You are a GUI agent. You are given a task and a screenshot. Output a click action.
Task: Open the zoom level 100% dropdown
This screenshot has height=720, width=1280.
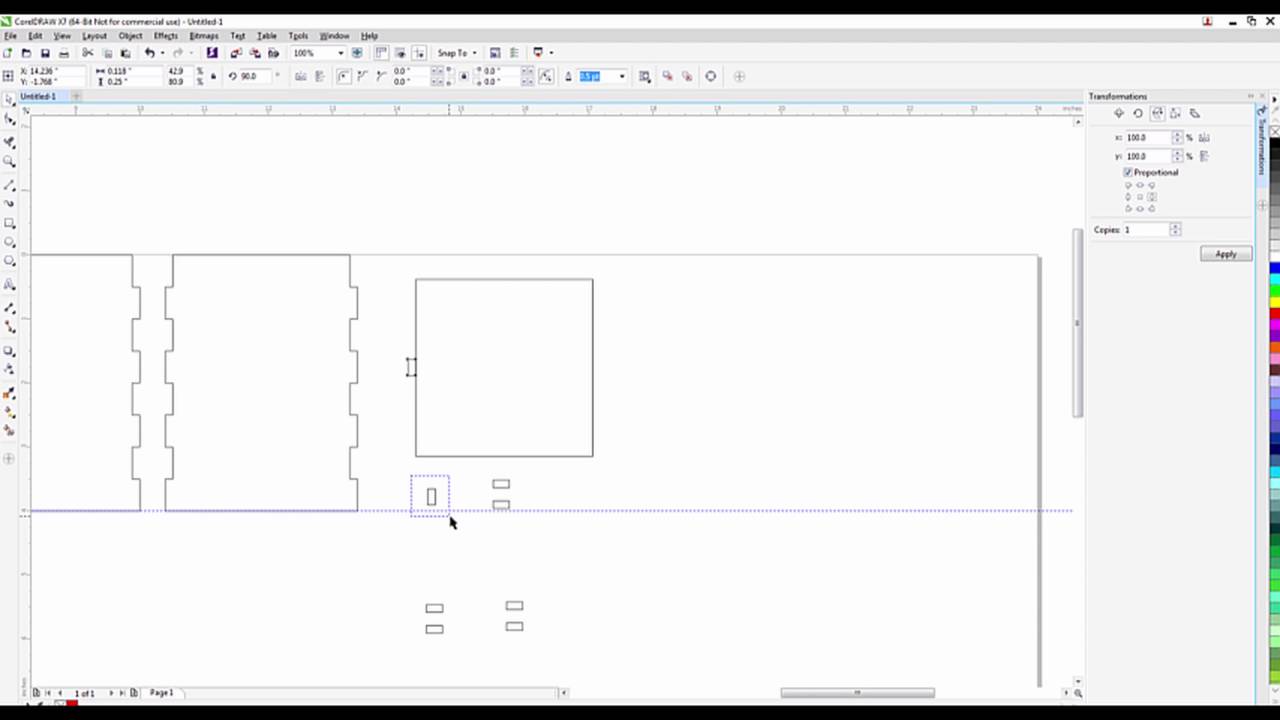(x=340, y=53)
